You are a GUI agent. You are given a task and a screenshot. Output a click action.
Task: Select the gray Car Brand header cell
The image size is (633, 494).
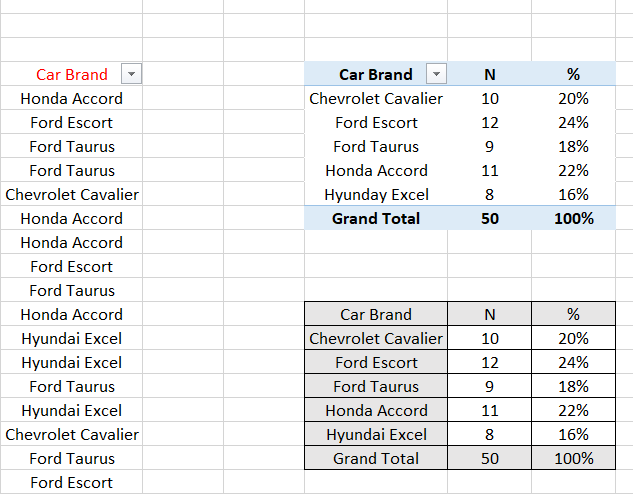(376, 314)
